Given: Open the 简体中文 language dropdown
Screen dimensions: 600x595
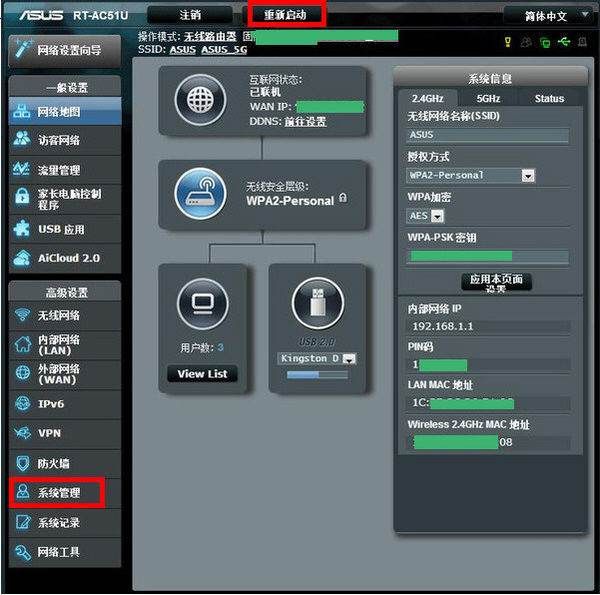Looking at the screenshot, I should (549, 16).
